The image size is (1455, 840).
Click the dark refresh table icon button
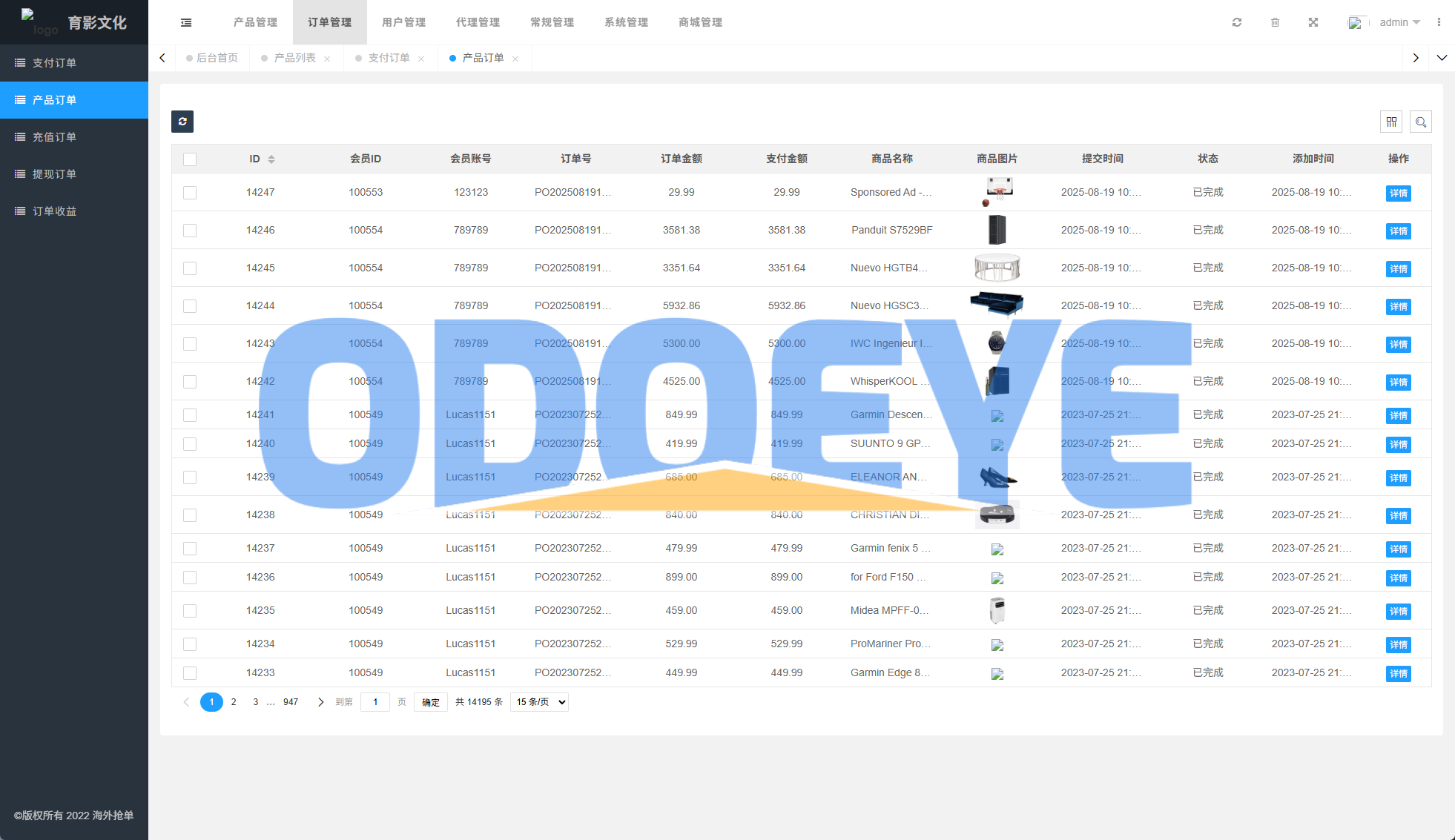(182, 122)
